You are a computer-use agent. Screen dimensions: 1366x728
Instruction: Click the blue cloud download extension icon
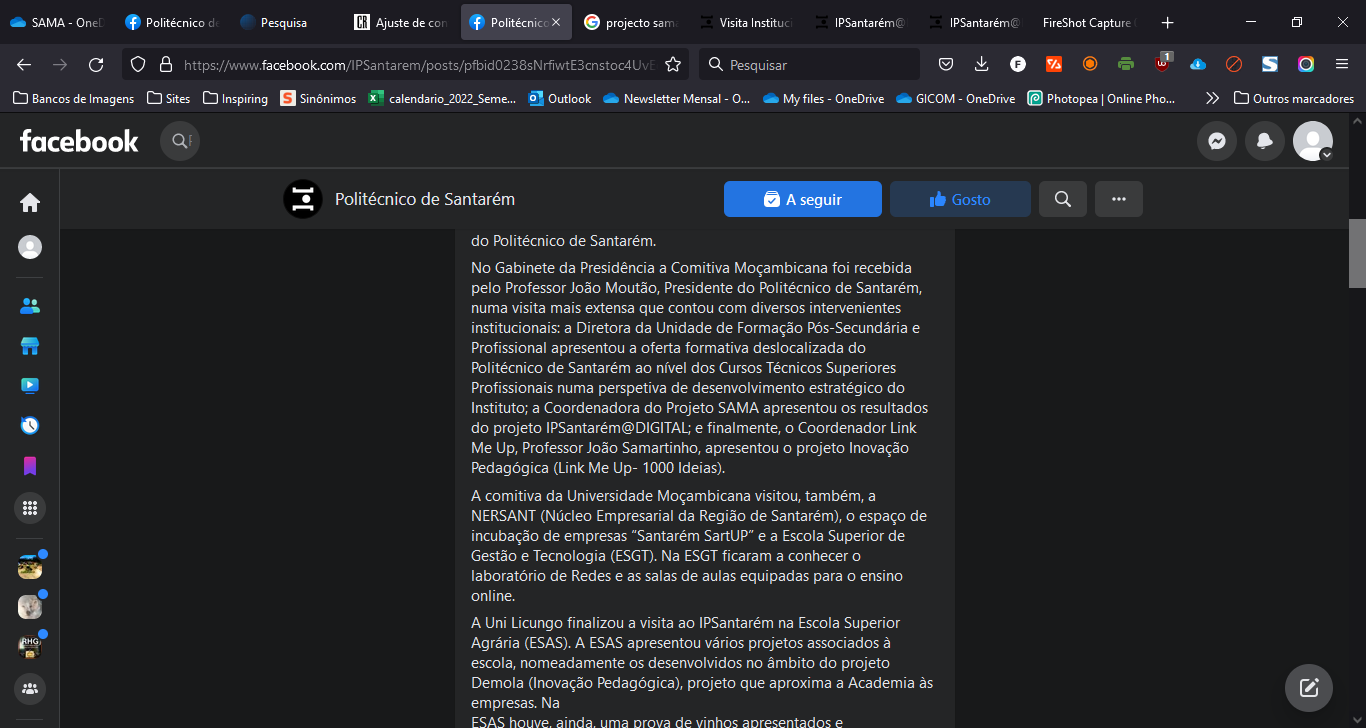(1198, 64)
